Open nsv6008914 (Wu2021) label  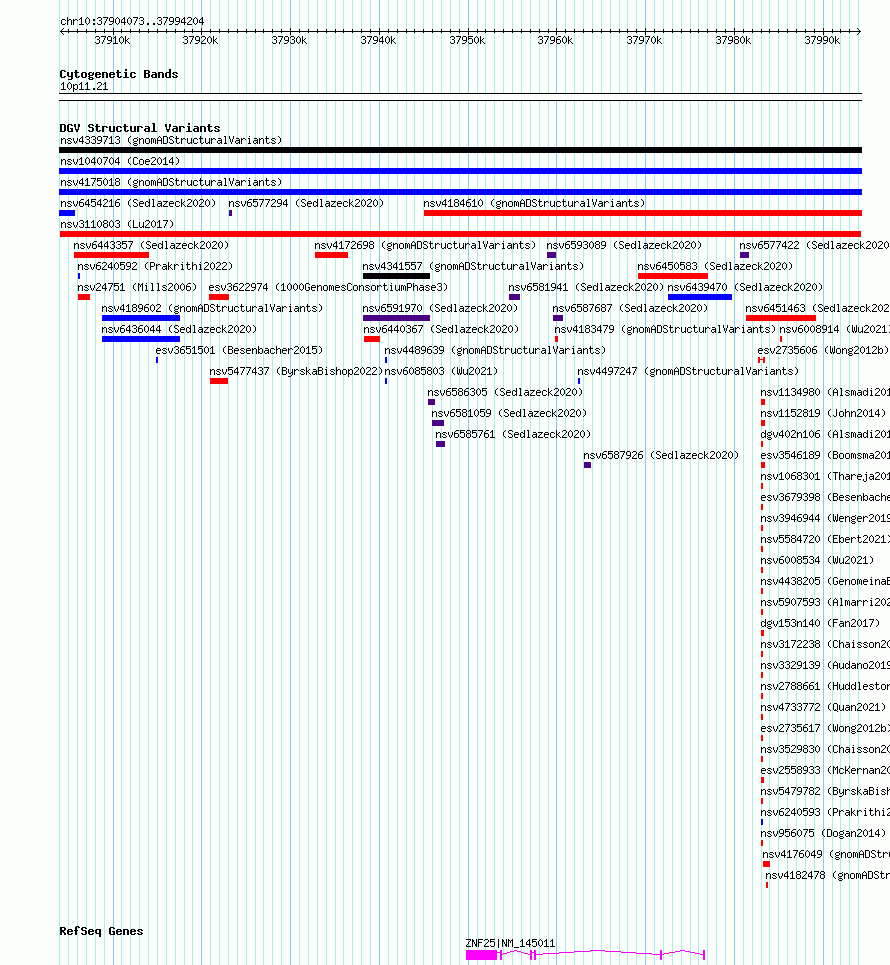point(835,329)
